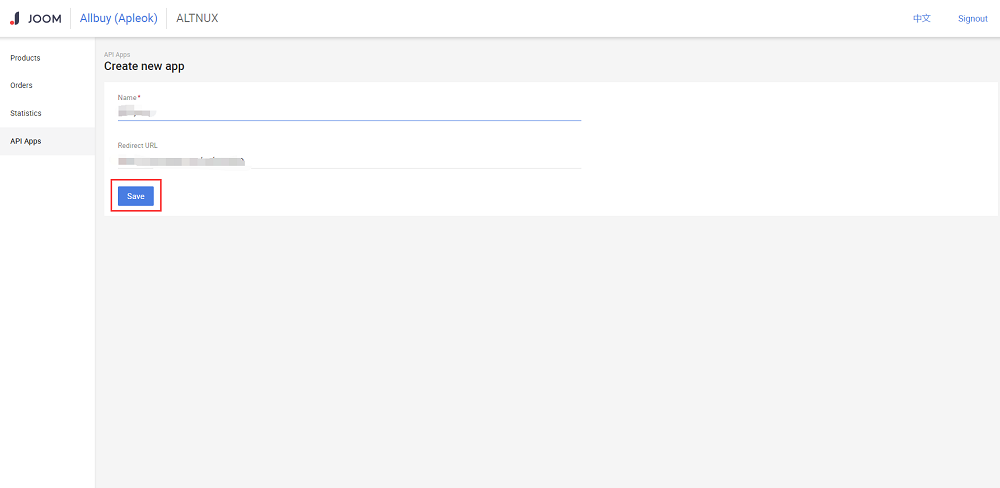Screen dimensions: 1000x488
Task: Open Products in the sidebar
Action: (x=25, y=58)
